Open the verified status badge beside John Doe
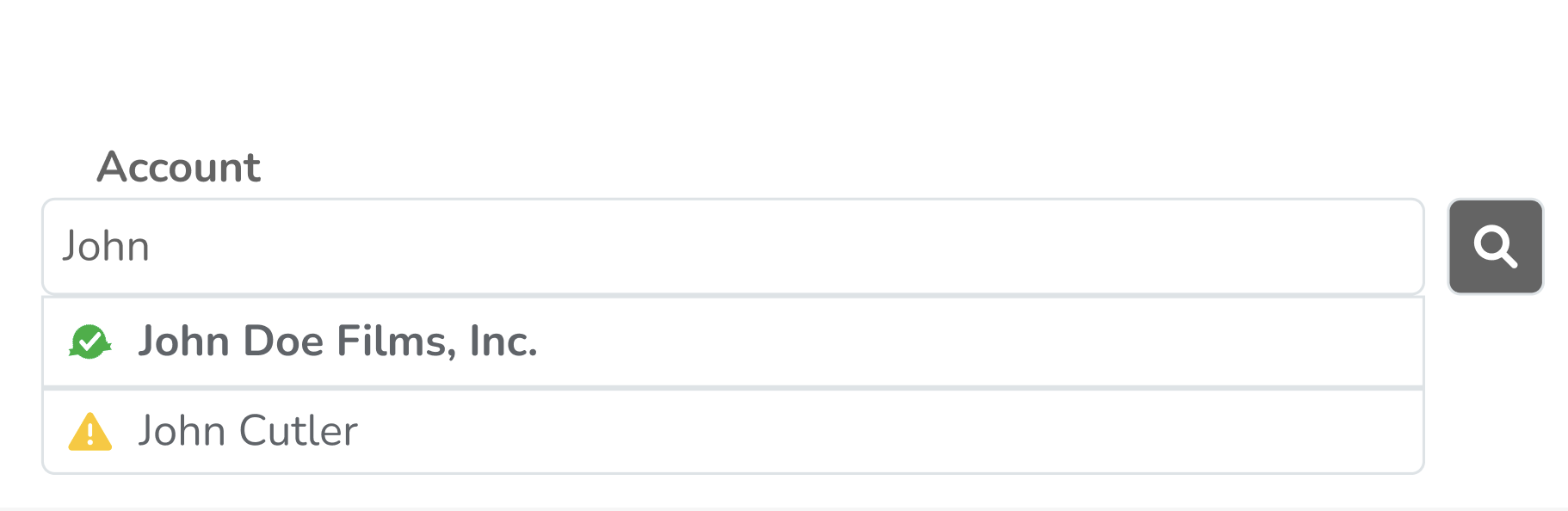The image size is (1568, 511). point(90,342)
